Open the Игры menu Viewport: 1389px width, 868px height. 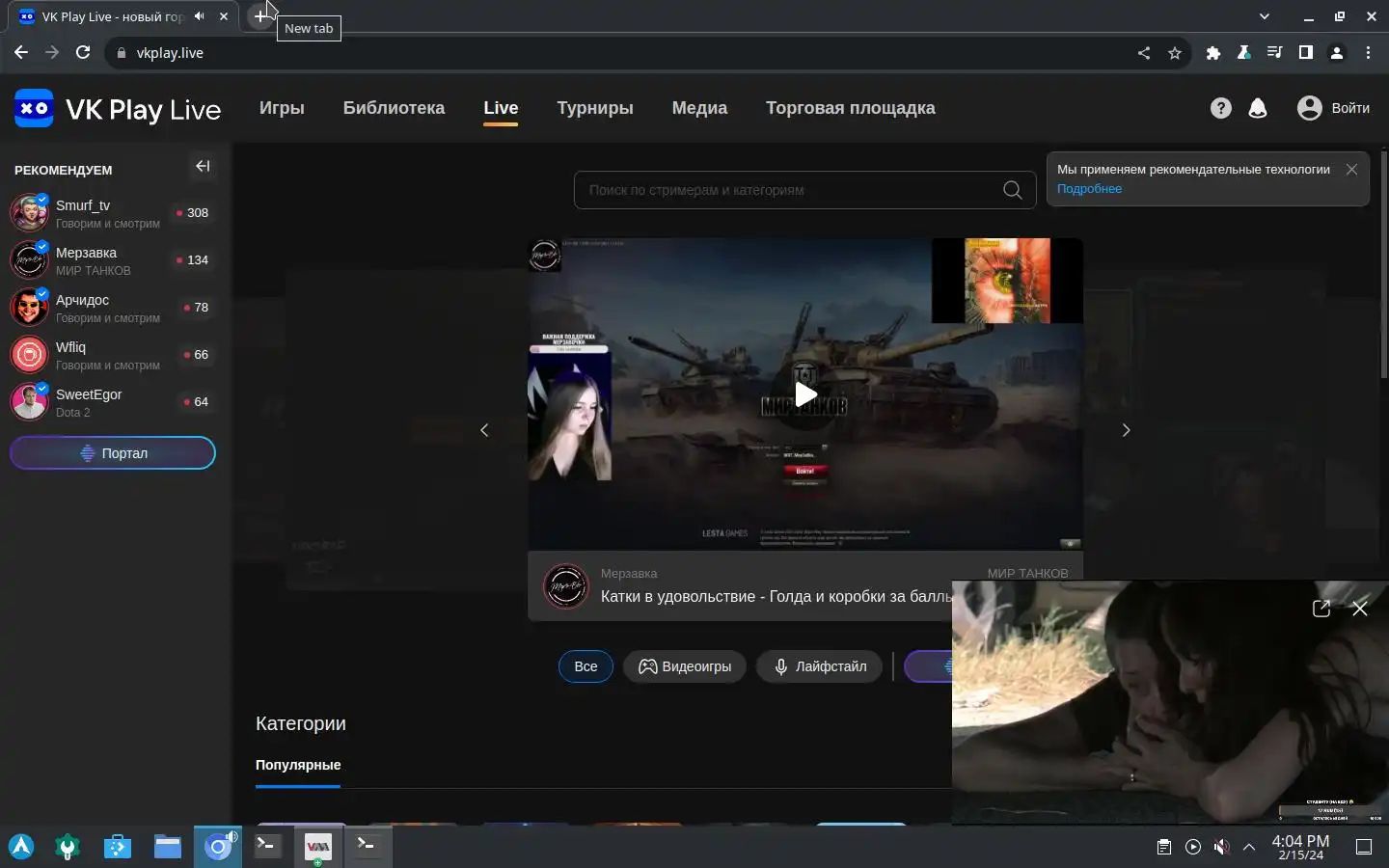[x=282, y=108]
